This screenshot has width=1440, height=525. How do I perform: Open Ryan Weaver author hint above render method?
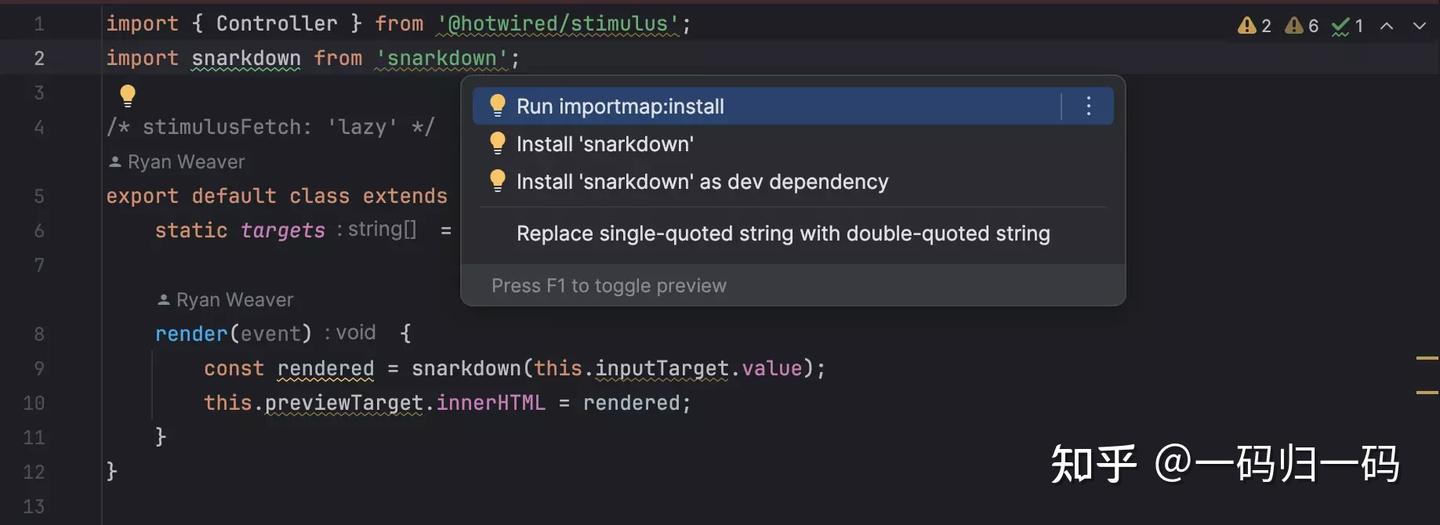[x=234, y=300]
